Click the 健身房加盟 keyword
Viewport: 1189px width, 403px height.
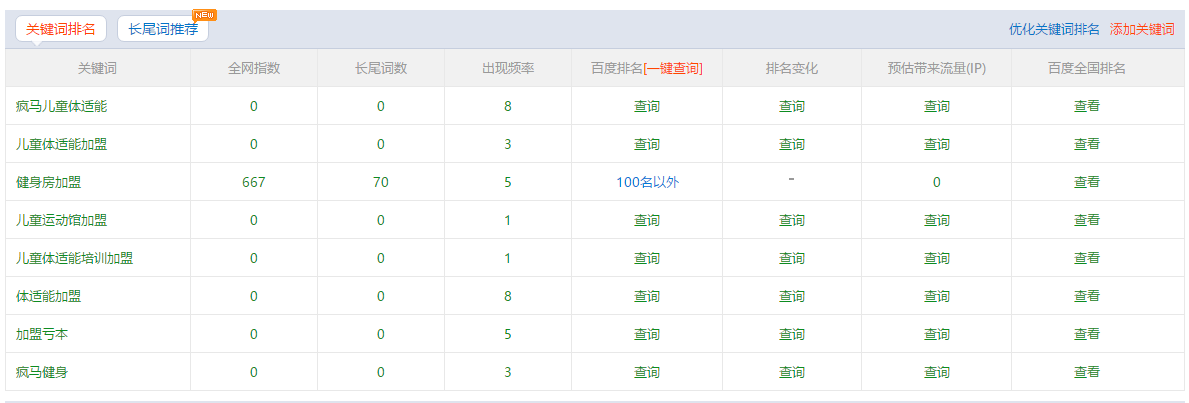(x=49, y=182)
